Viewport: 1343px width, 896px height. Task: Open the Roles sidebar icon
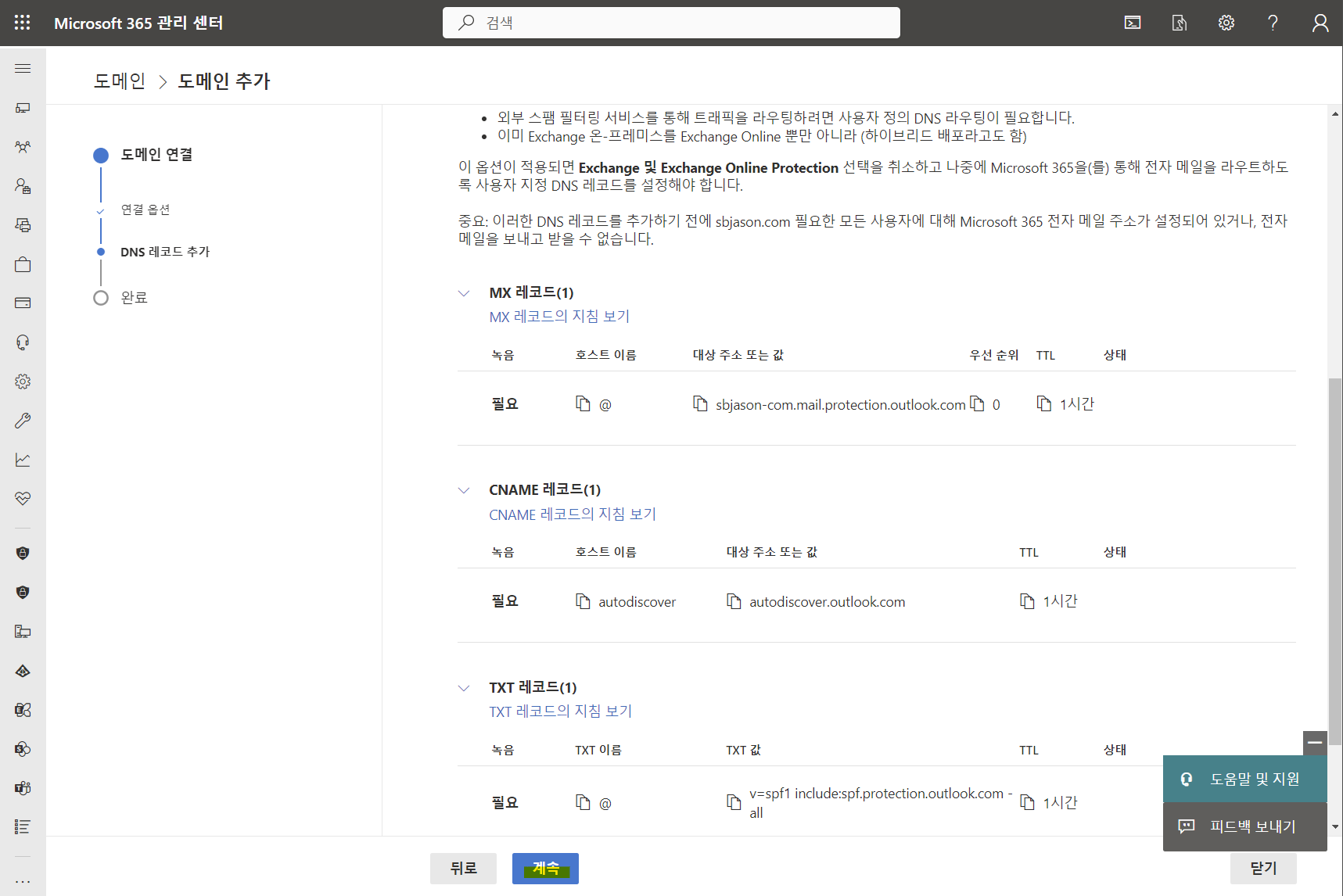pos(23,186)
